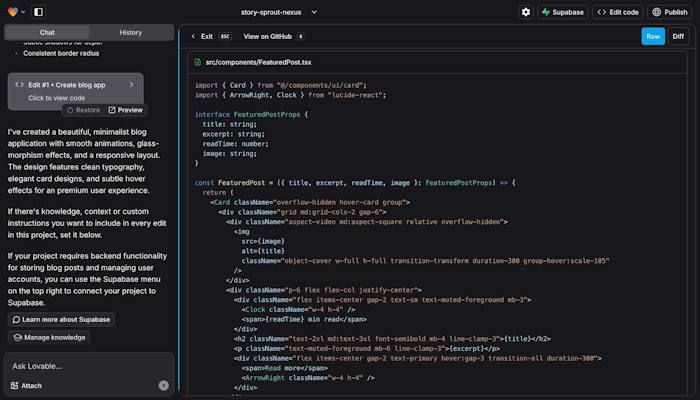Click Manage knowledge button
This screenshot has height=400, width=700.
(49, 338)
